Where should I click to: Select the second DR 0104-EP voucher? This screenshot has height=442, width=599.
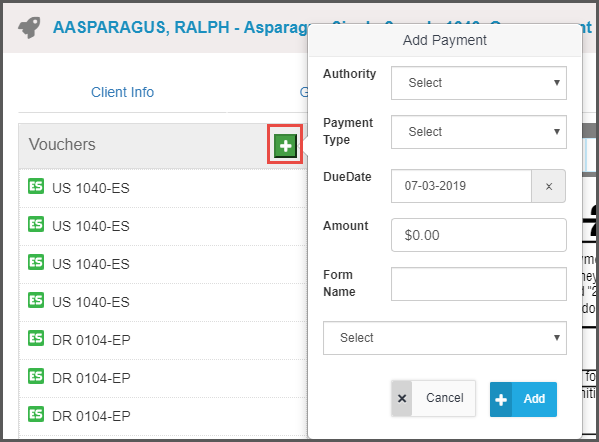91,378
